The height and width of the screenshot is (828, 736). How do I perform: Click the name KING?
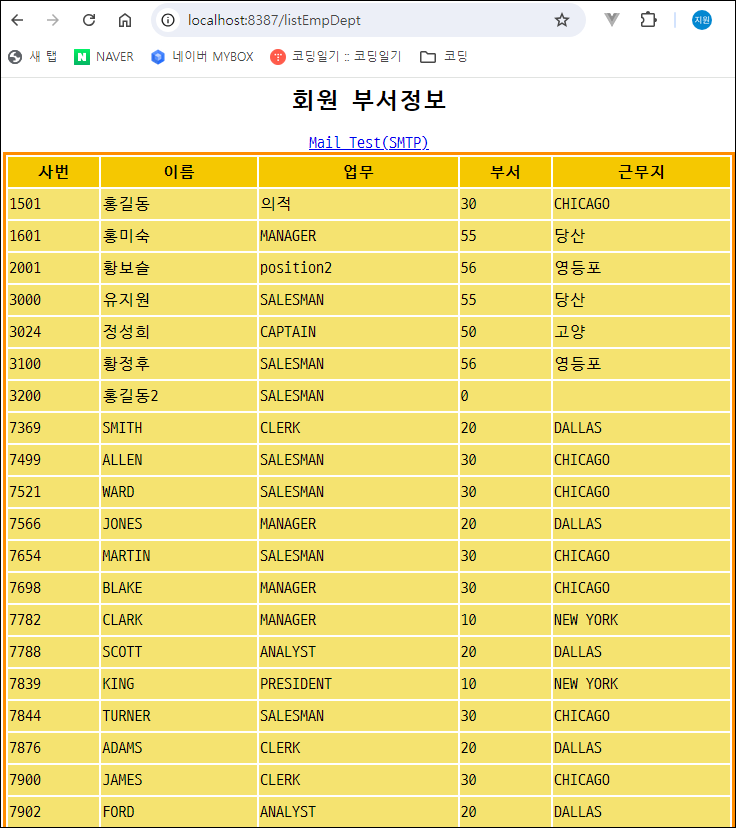pos(118,684)
